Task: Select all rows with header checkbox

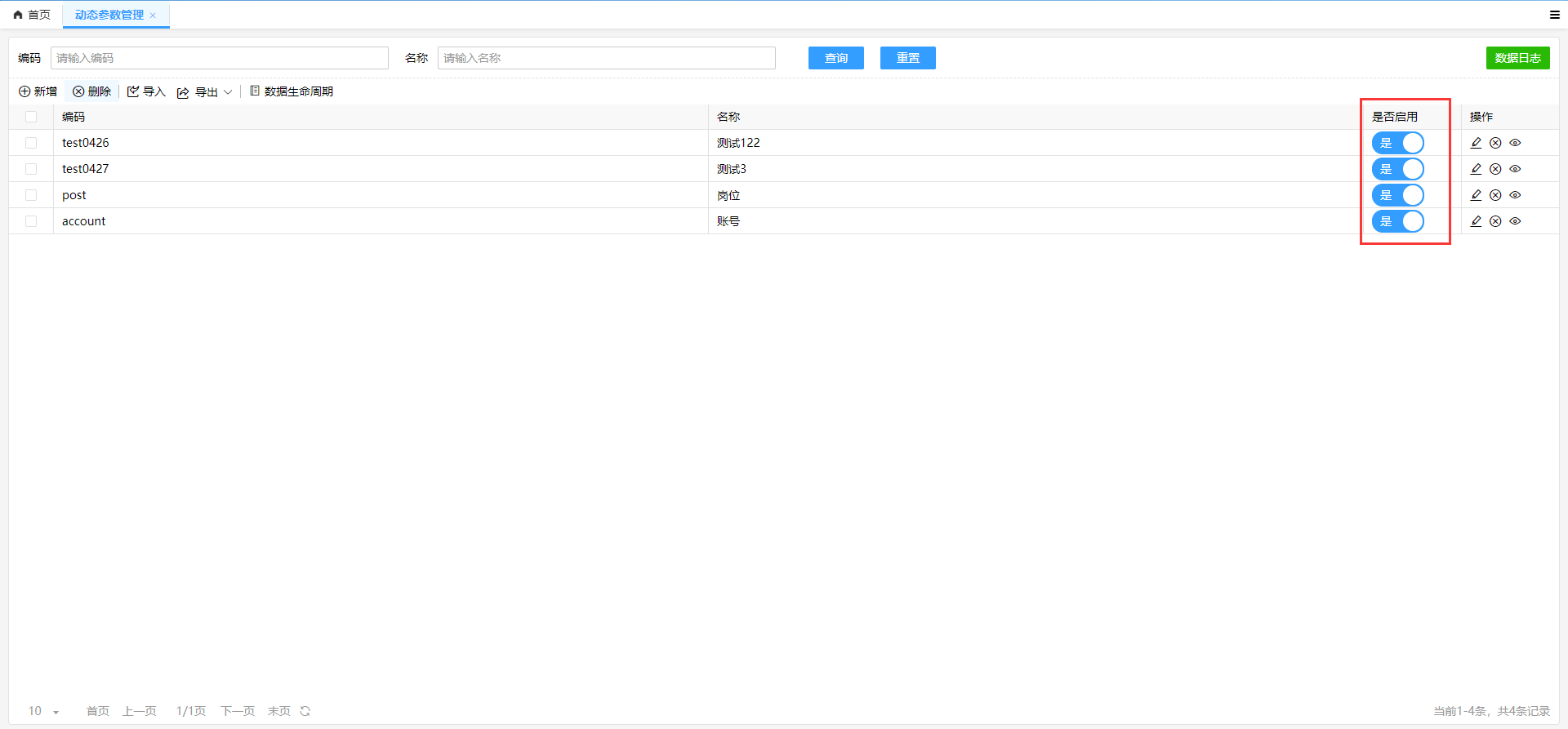Action: pyautogui.click(x=31, y=117)
